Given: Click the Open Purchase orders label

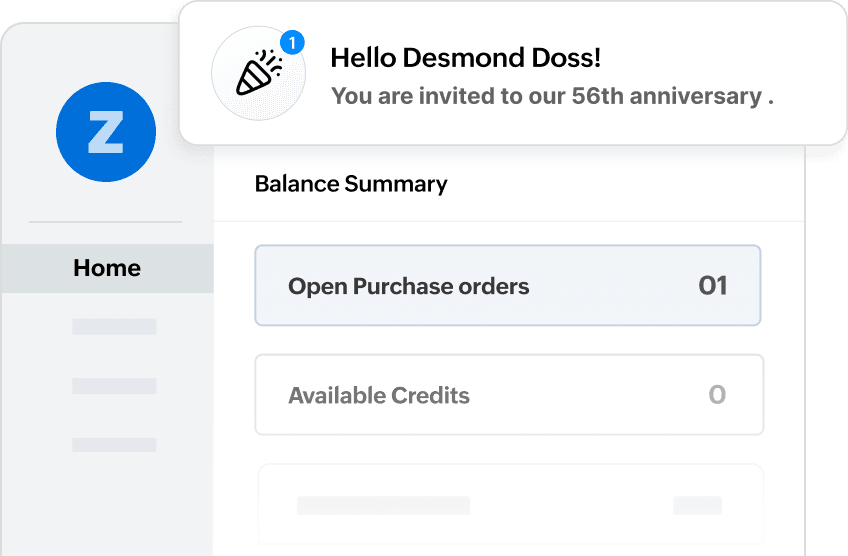Looking at the screenshot, I should coord(408,287).
